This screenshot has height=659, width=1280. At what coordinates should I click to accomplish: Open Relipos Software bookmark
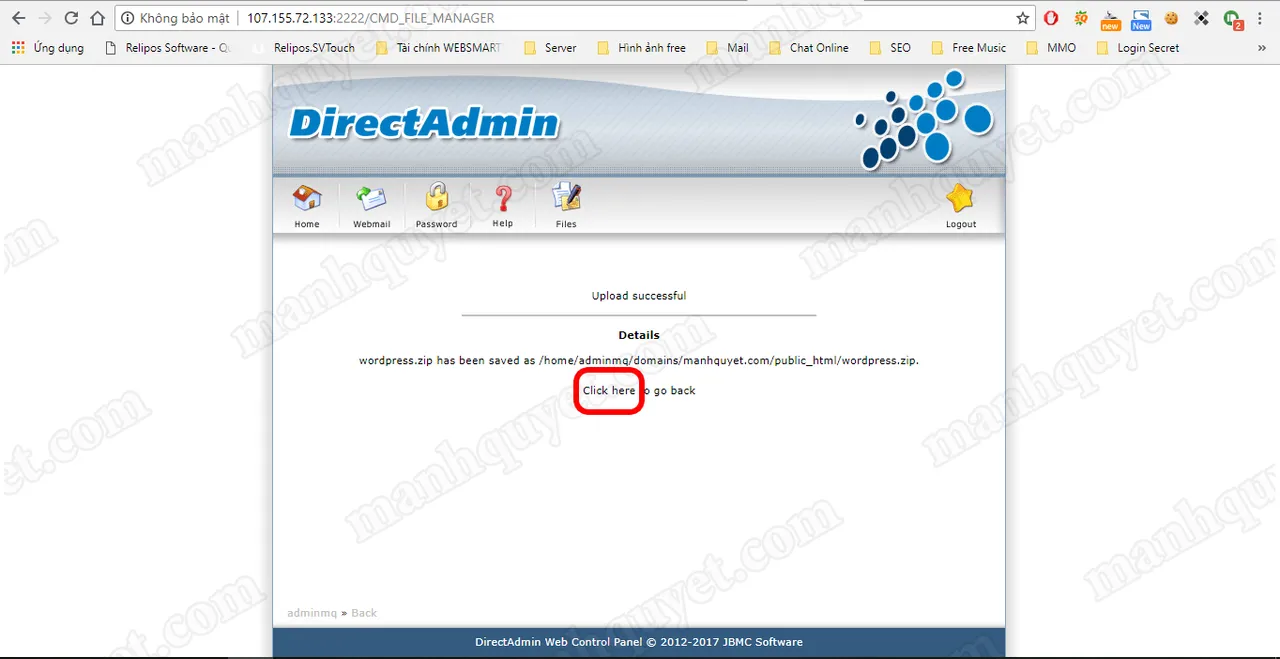point(167,48)
